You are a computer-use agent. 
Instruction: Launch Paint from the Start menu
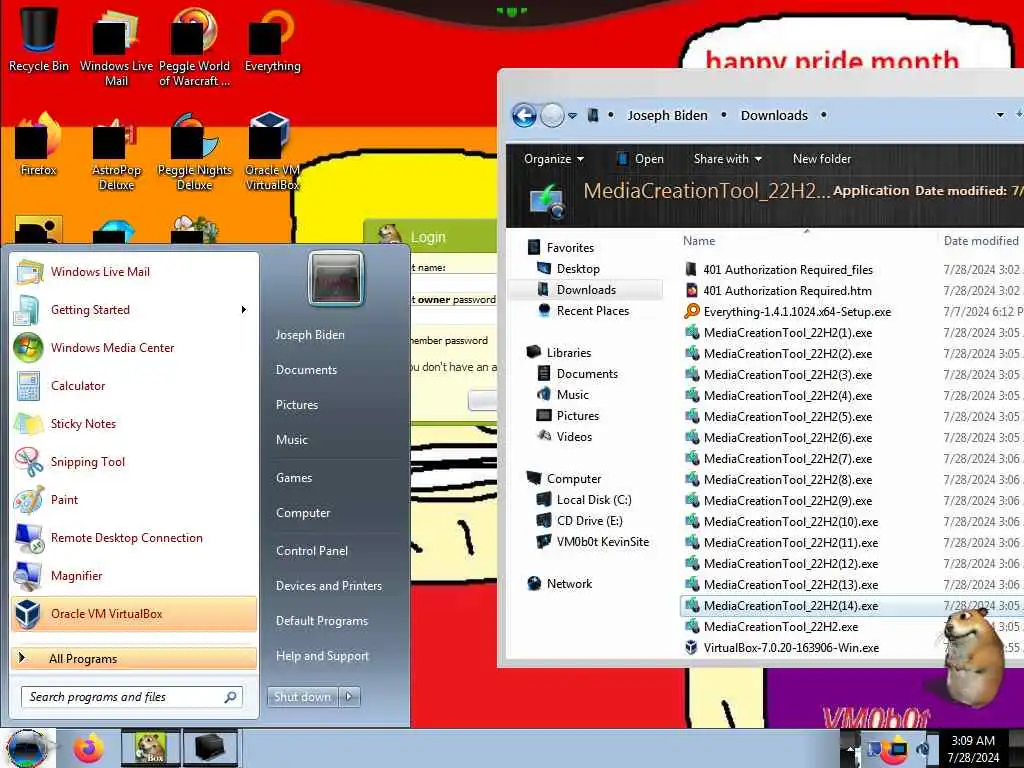click(x=134, y=500)
